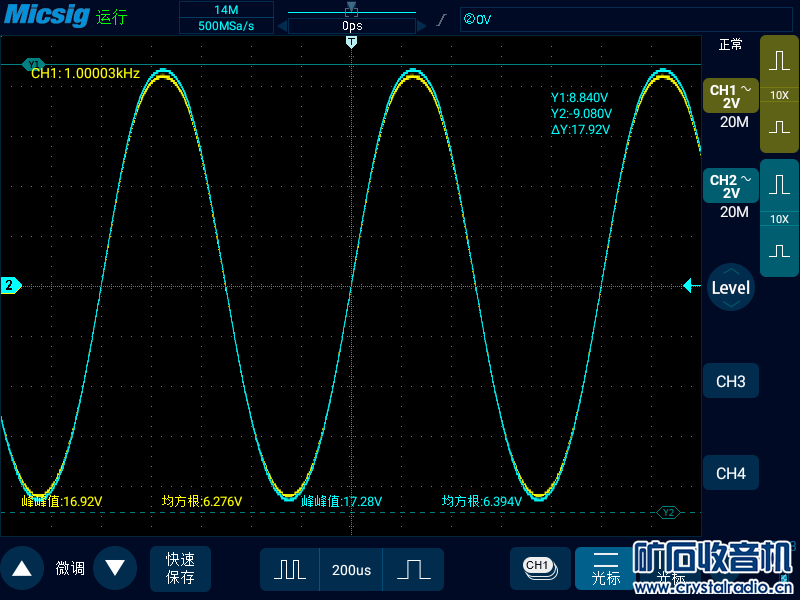
Task: Tap the rising edge trigger icon
Action: (x=442, y=20)
